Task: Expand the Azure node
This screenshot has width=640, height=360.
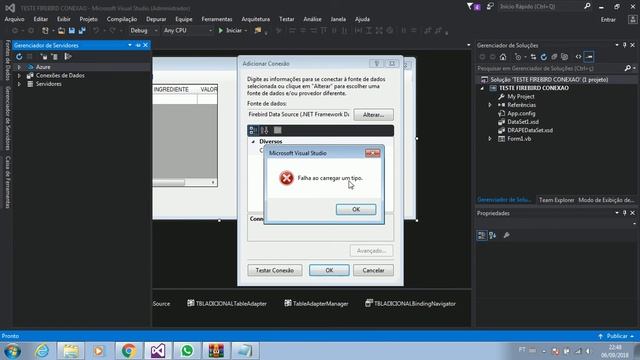Action: [x=19, y=67]
